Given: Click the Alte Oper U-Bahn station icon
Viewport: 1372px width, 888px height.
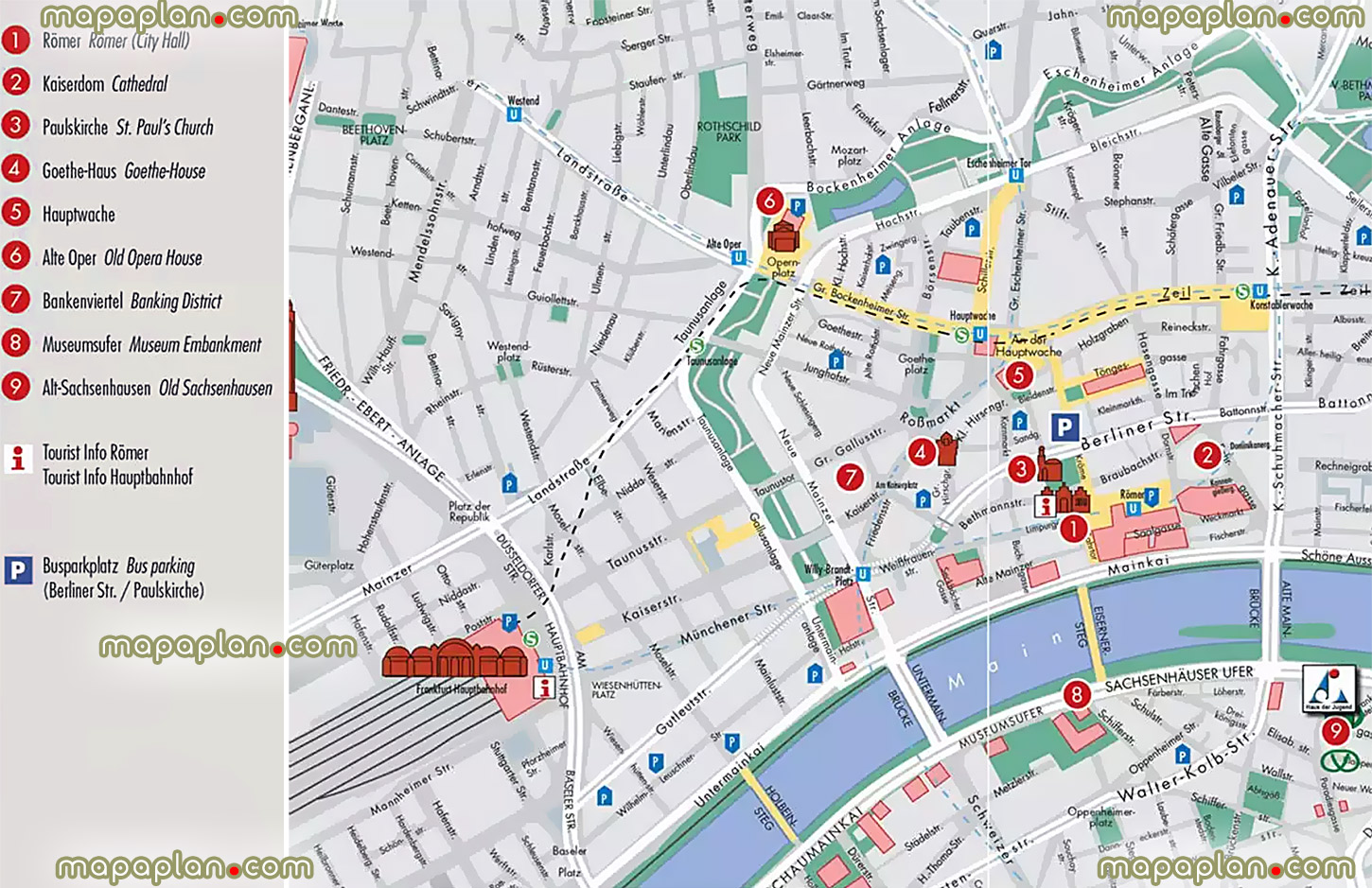Looking at the screenshot, I should click(x=738, y=257).
